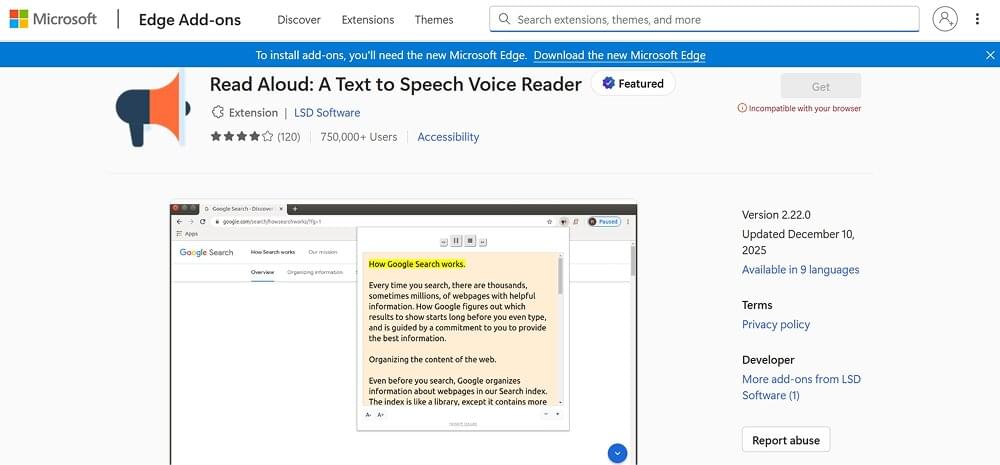Image resolution: width=1000 pixels, height=465 pixels.
Task: Open LSD Software publisher link
Action: 327,113
